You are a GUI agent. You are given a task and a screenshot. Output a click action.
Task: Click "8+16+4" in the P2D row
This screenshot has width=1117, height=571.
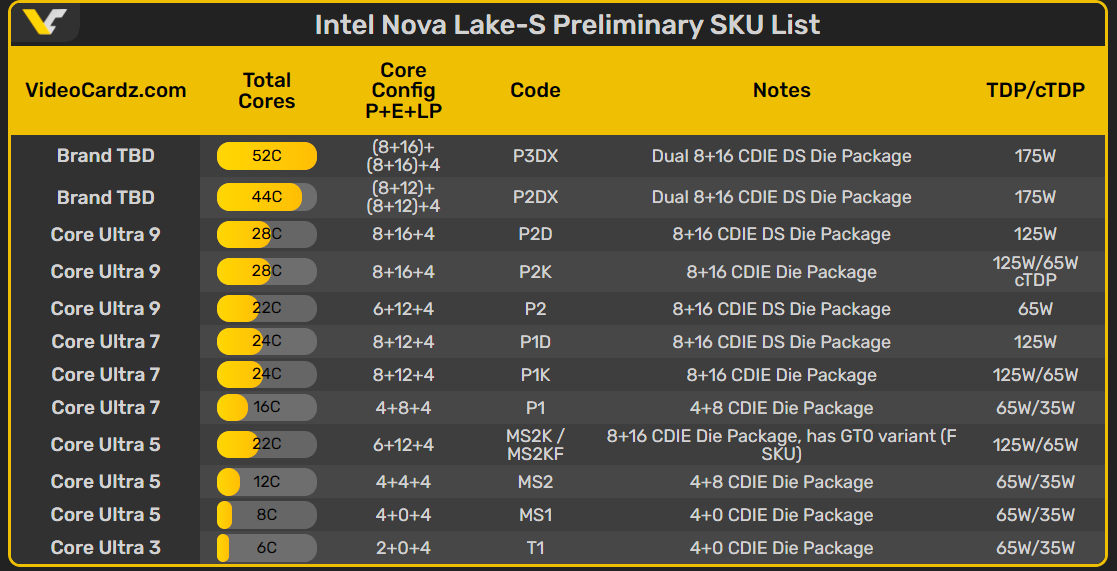pos(403,234)
